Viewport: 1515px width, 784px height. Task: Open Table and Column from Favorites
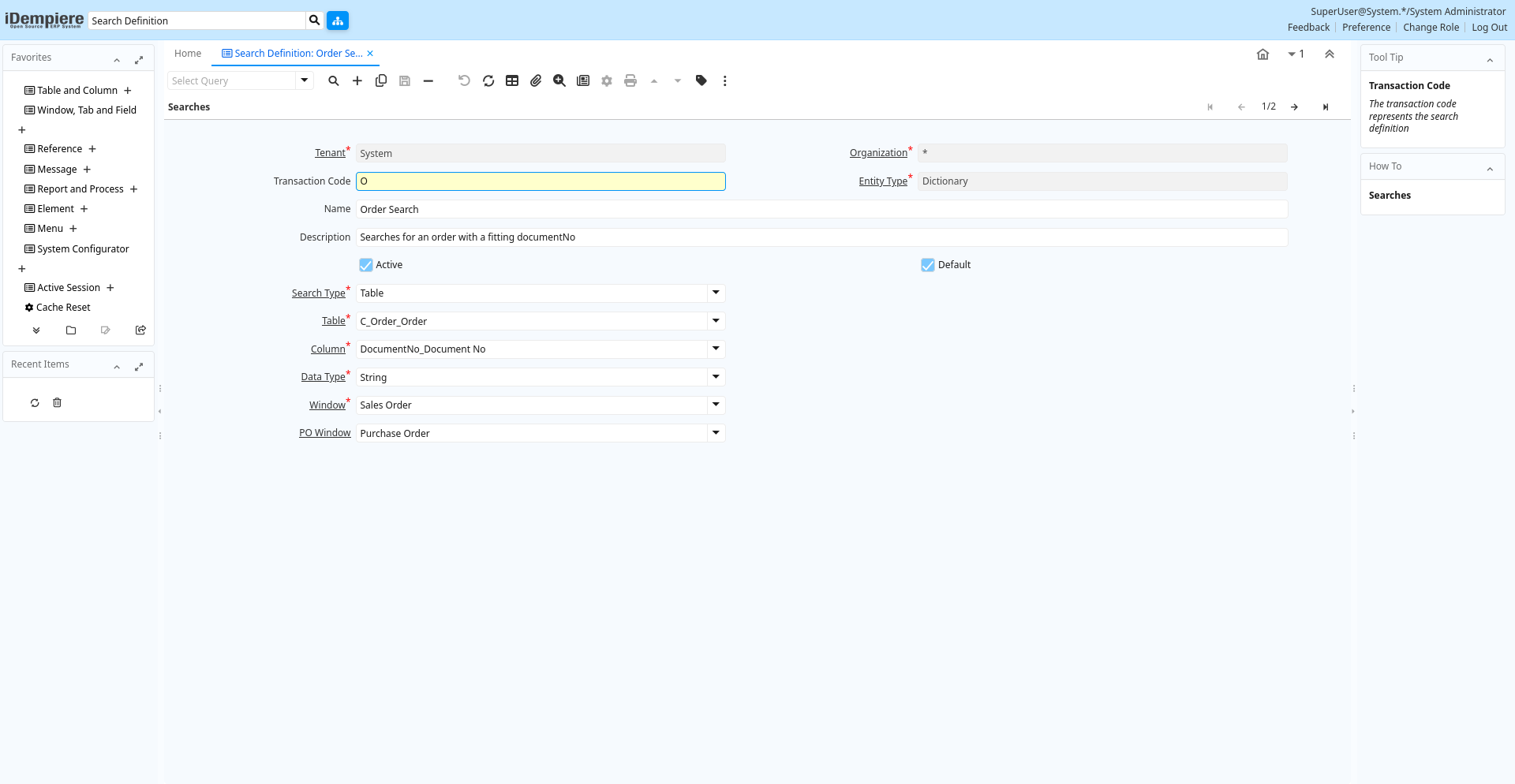pos(77,91)
